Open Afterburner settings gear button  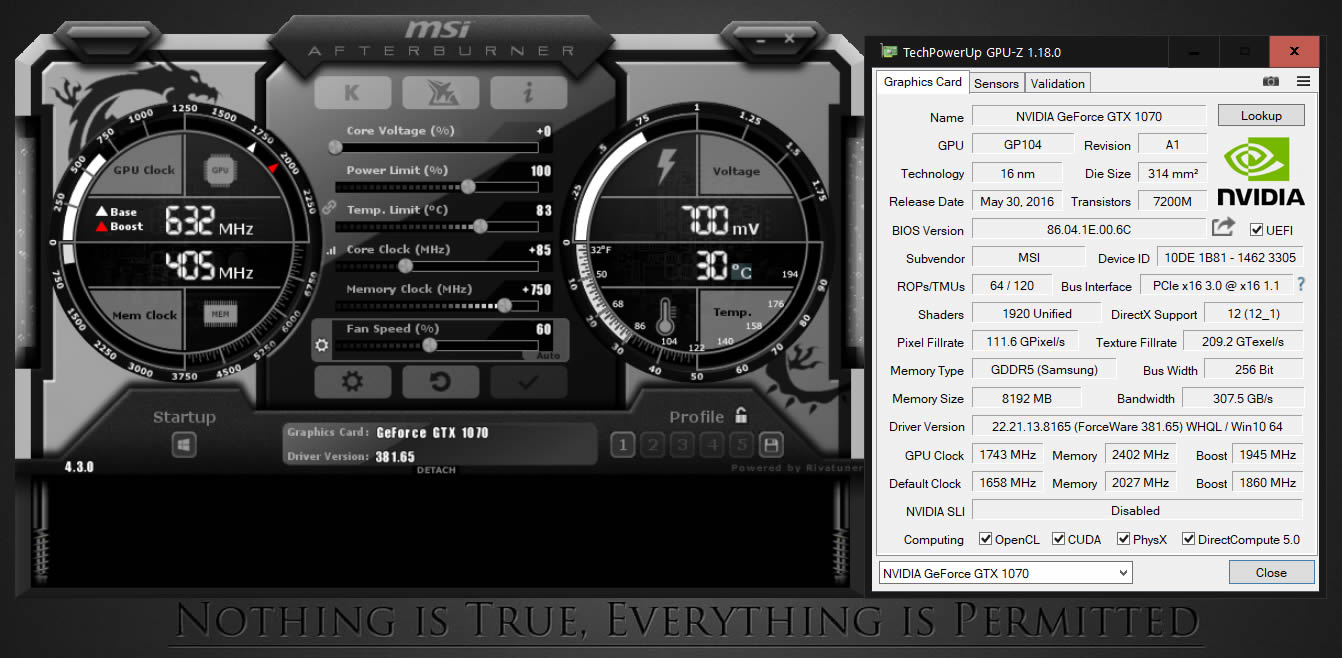click(352, 382)
